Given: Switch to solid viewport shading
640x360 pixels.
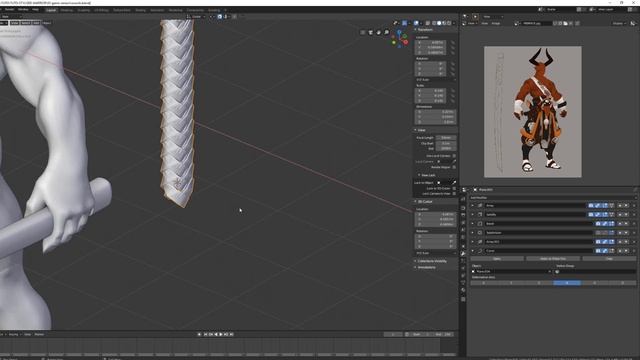Looking at the screenshot, I should point(439,23).
